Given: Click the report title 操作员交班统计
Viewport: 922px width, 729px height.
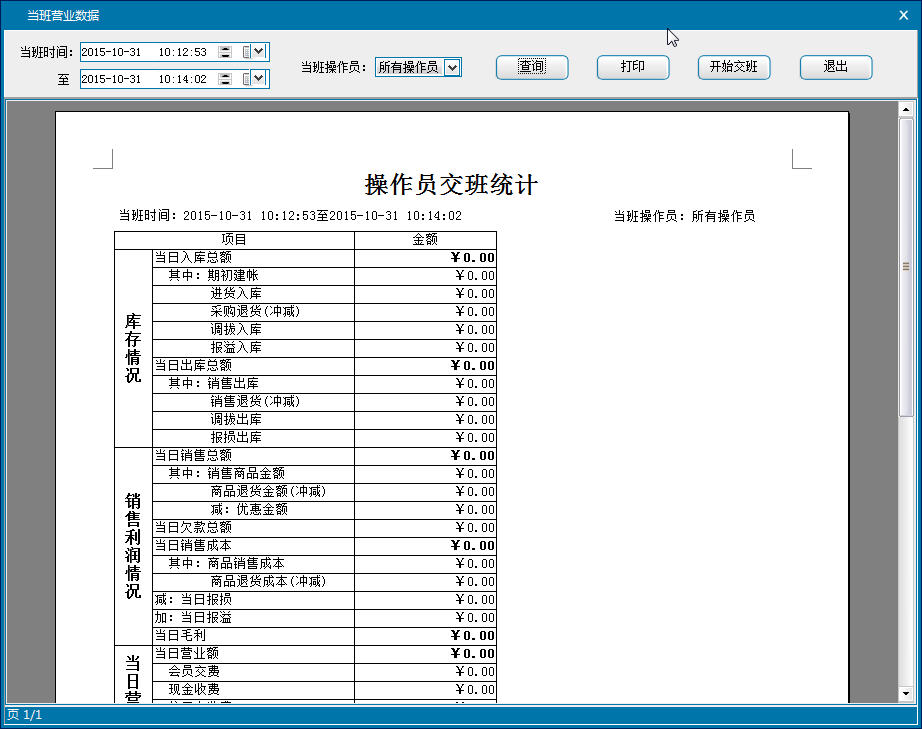Looking at the screenshot, I should pos(451,185).
